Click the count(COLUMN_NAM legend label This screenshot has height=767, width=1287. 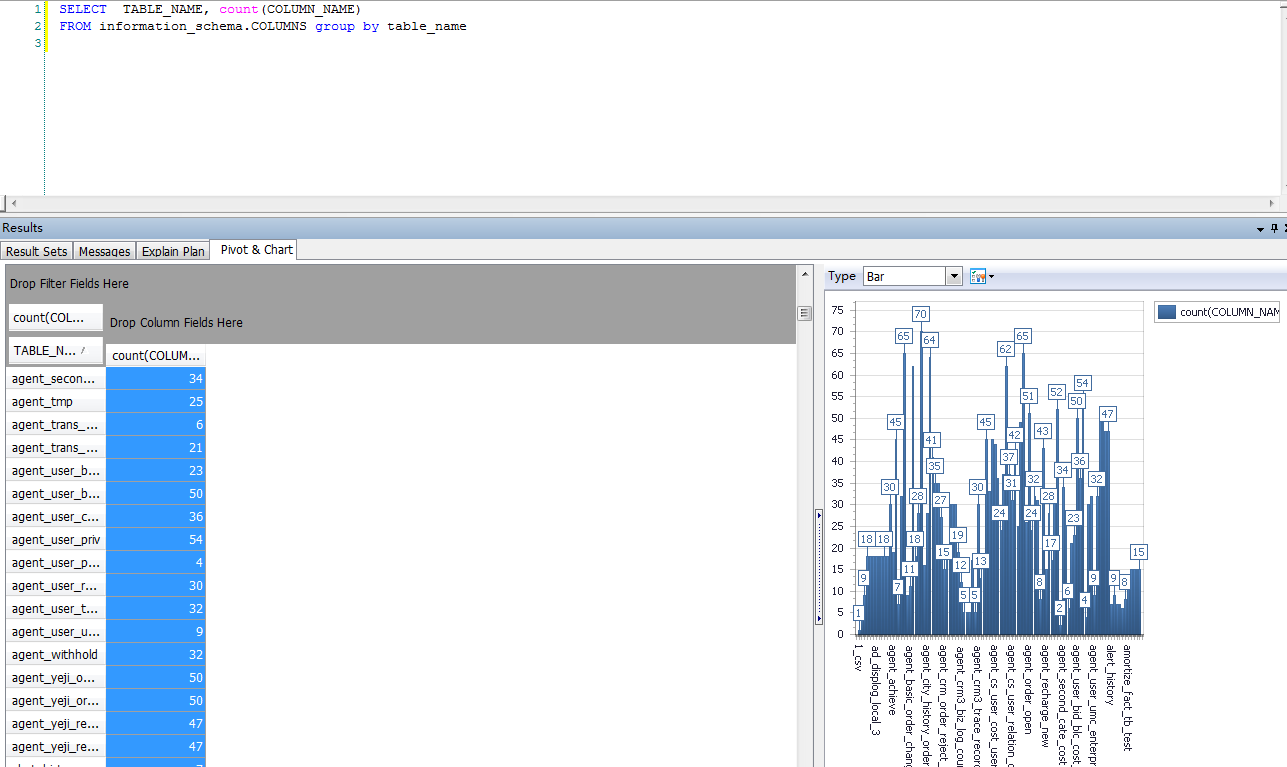coord(1229,312)
